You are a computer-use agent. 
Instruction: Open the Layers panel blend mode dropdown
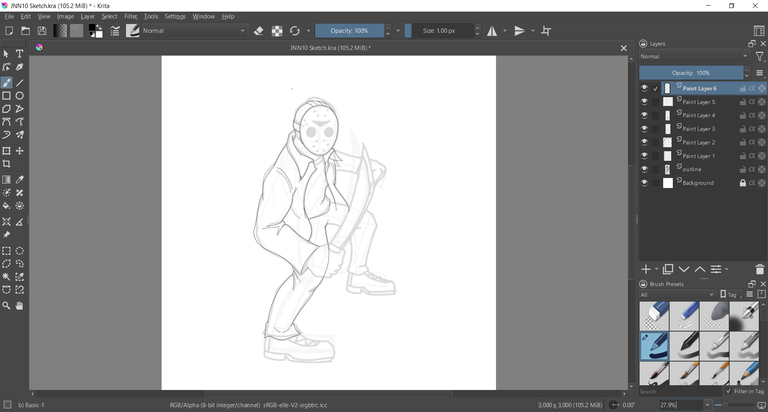pyautogui.click(x=694, y=56)
